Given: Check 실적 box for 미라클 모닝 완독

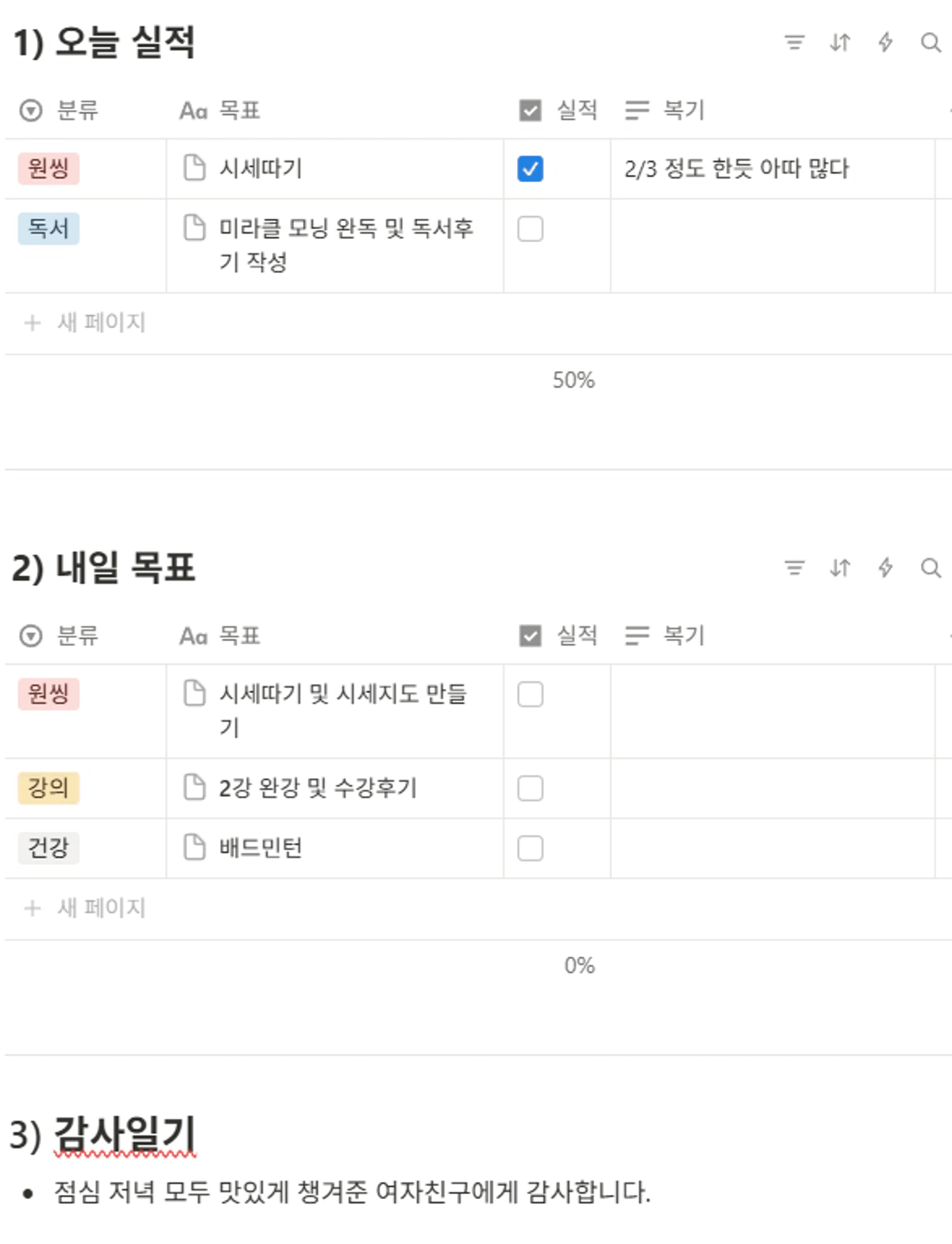Looking at the screenshot, I should point(530,229).
